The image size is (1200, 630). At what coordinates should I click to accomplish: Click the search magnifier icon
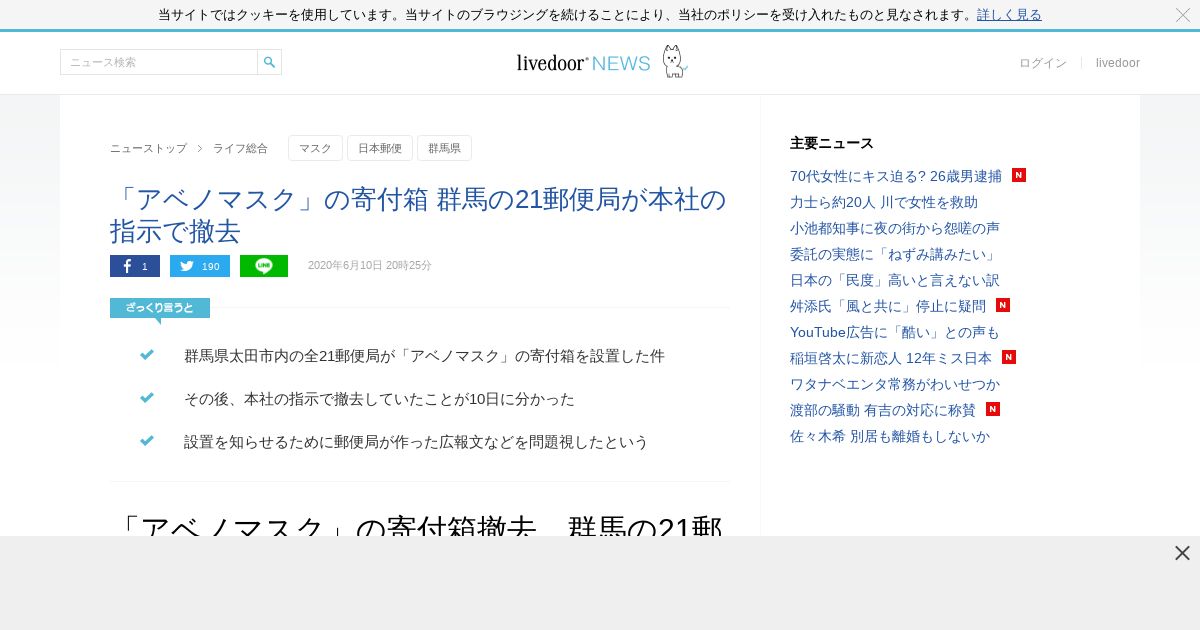[x=269, y=62]
